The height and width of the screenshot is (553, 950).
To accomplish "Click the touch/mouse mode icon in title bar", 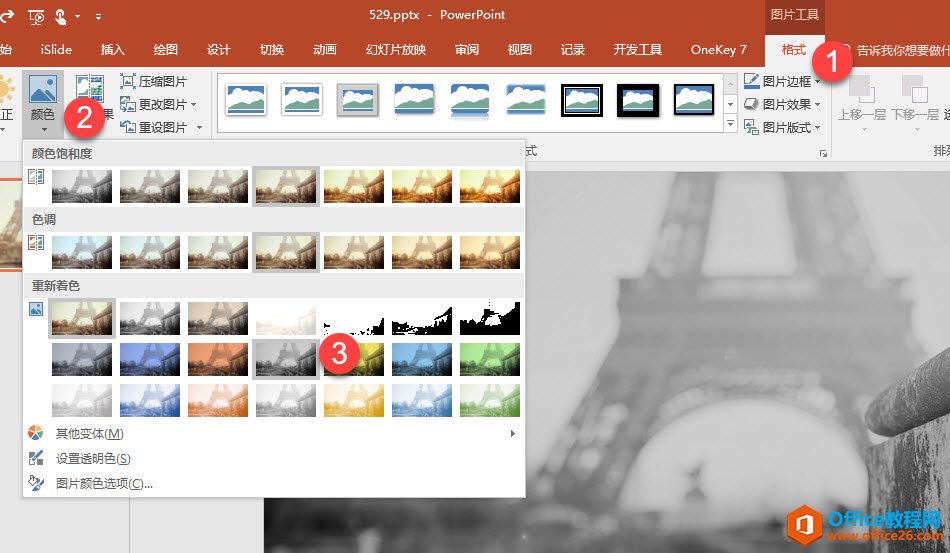I will [64, 16].
